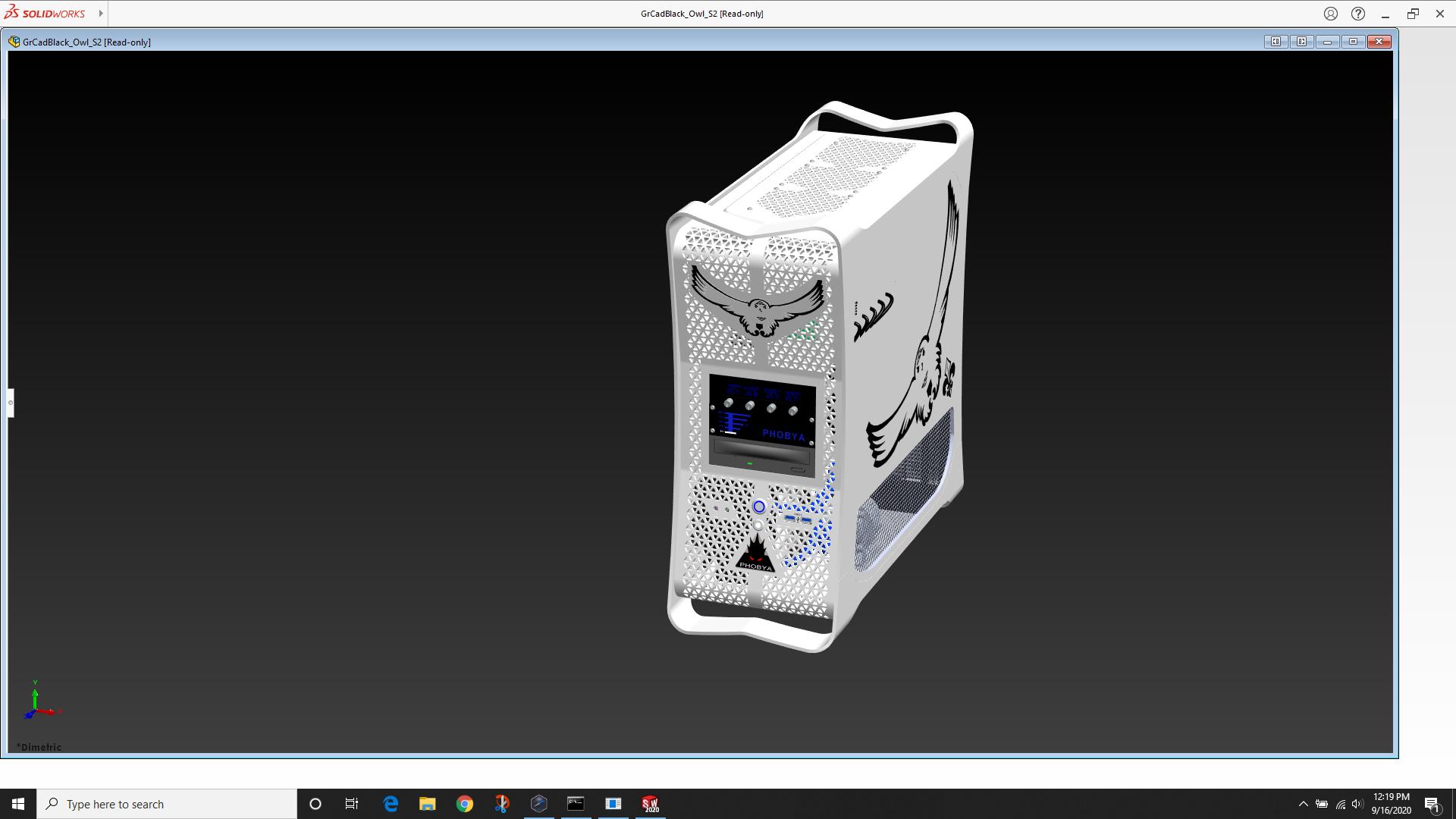This screenshot has height=819, width=1456.
Task: Click the Type here to search box
Action: pyautogui.click(x=167, y=804)
